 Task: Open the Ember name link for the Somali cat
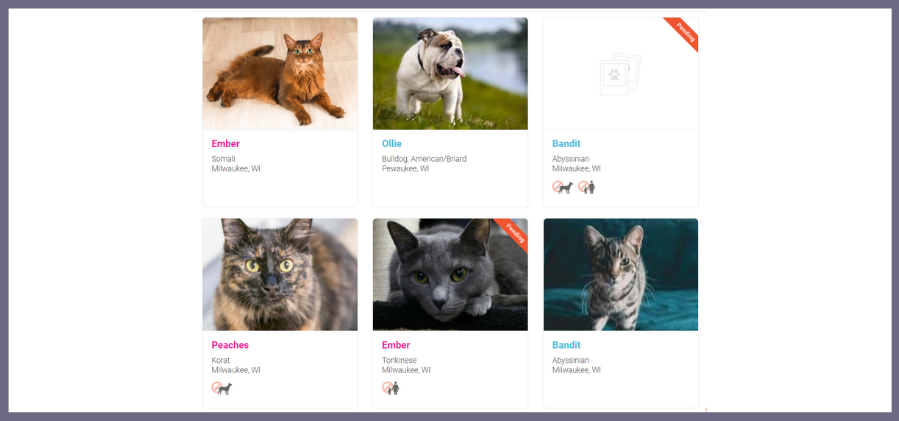pyautogui.click(x=225, y=143)
